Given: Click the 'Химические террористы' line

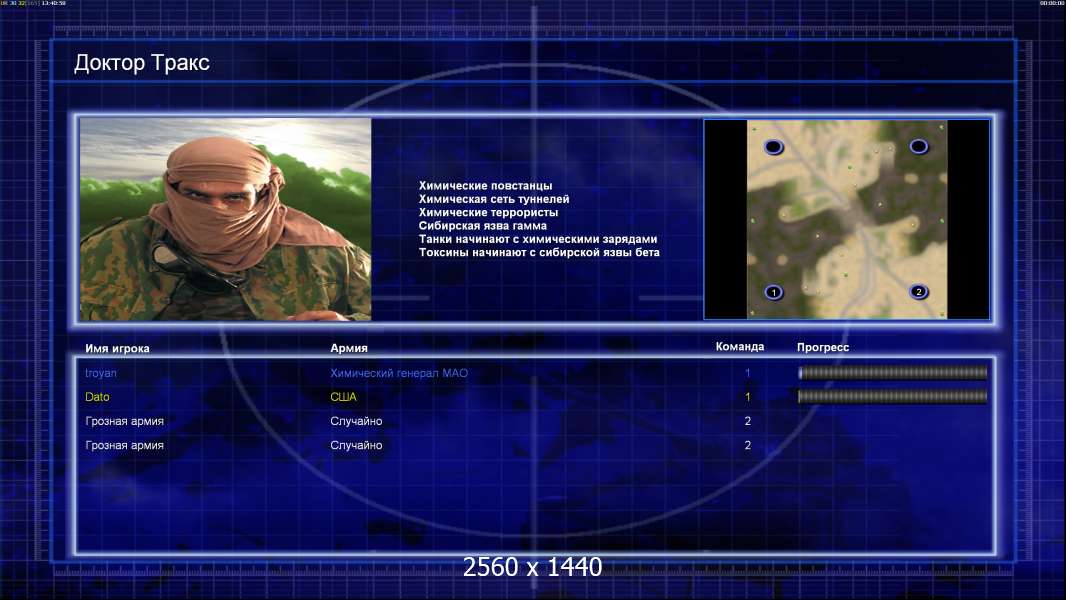Looking at the screenshot, I should click(489, 212).
